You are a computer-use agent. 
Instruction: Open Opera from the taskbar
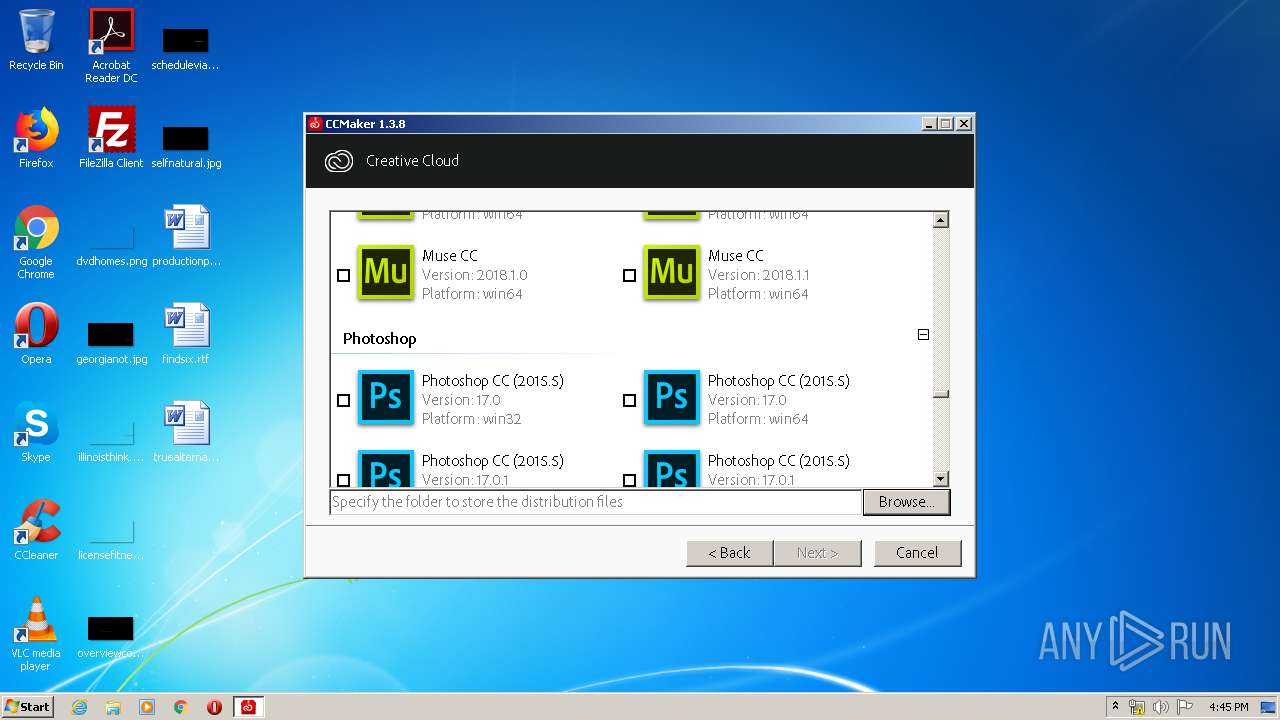(x=214, y=707)
